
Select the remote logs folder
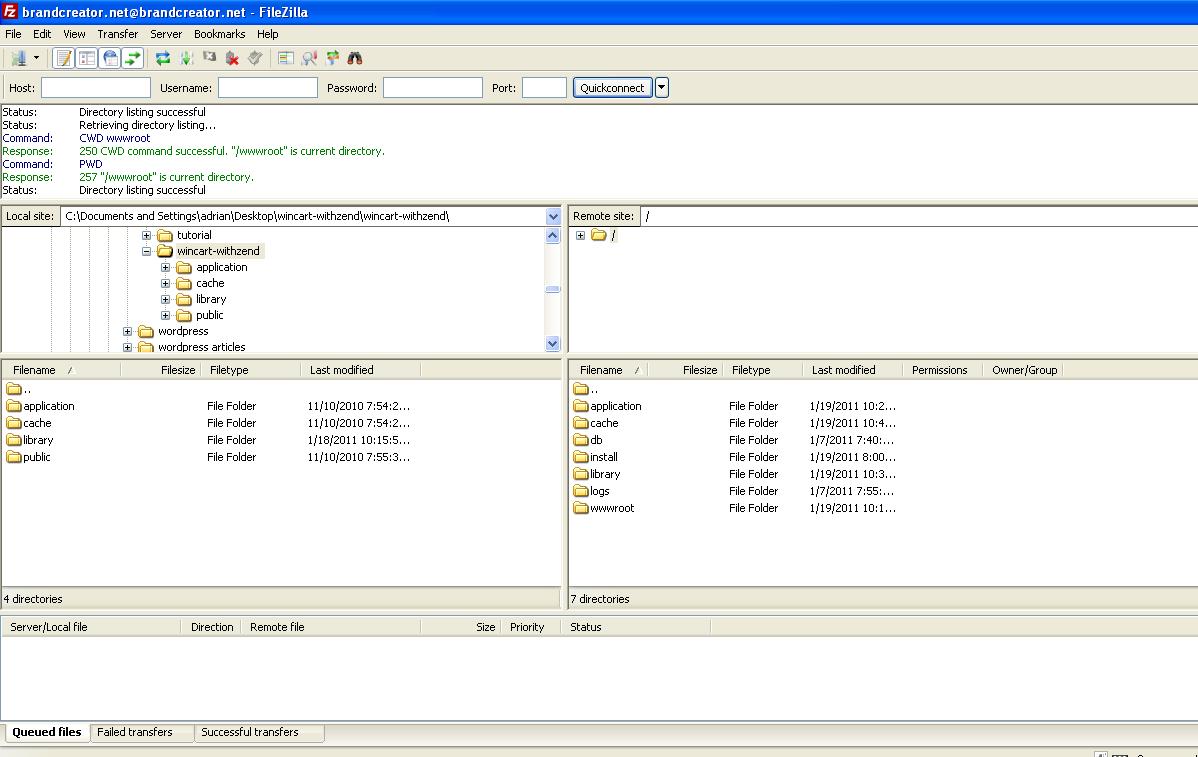click(591, 491)
